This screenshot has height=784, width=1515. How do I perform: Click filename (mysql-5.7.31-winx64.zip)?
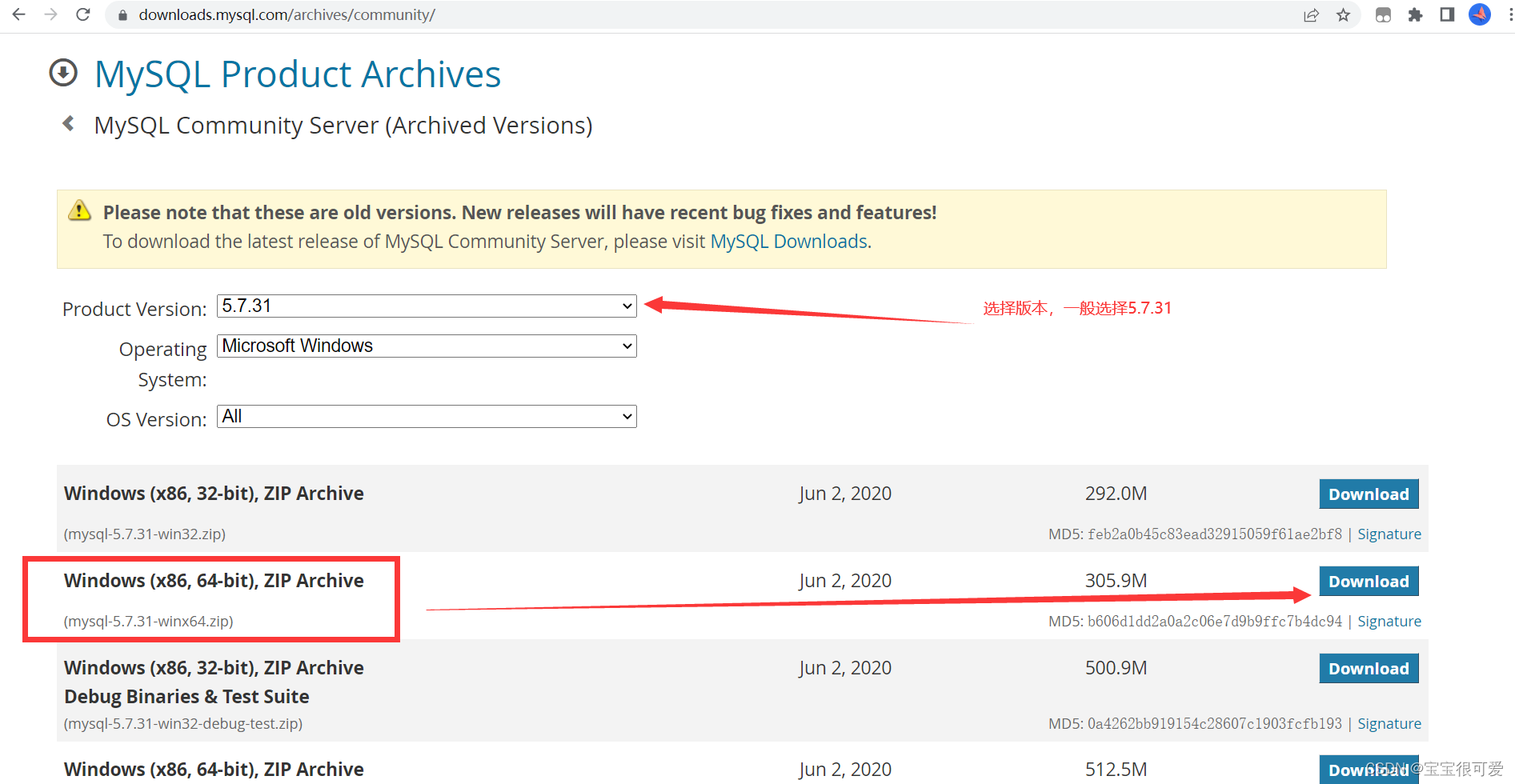click(148, 622)
